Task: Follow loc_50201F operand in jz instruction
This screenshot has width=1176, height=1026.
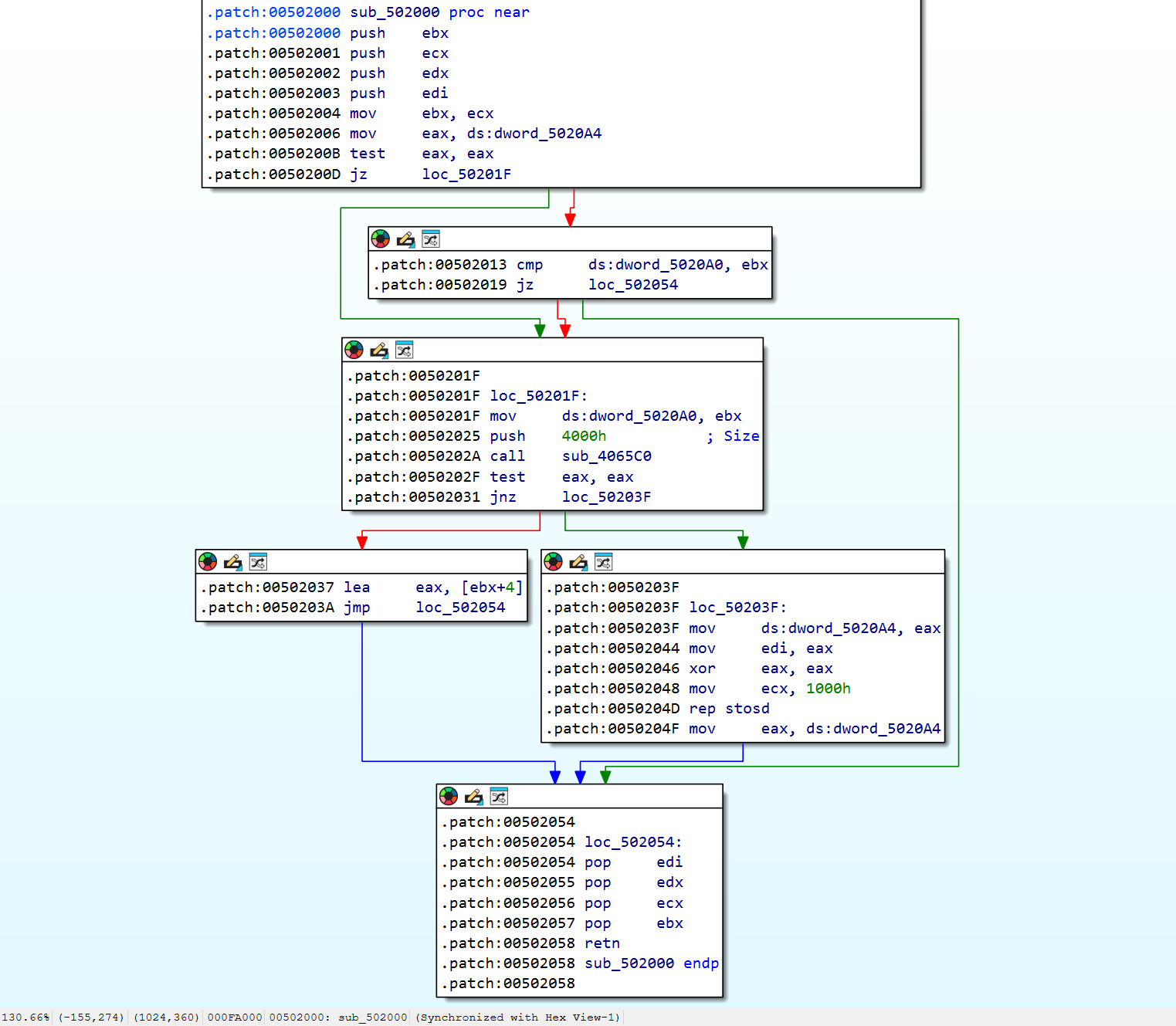Action: [x=466, y=174]
